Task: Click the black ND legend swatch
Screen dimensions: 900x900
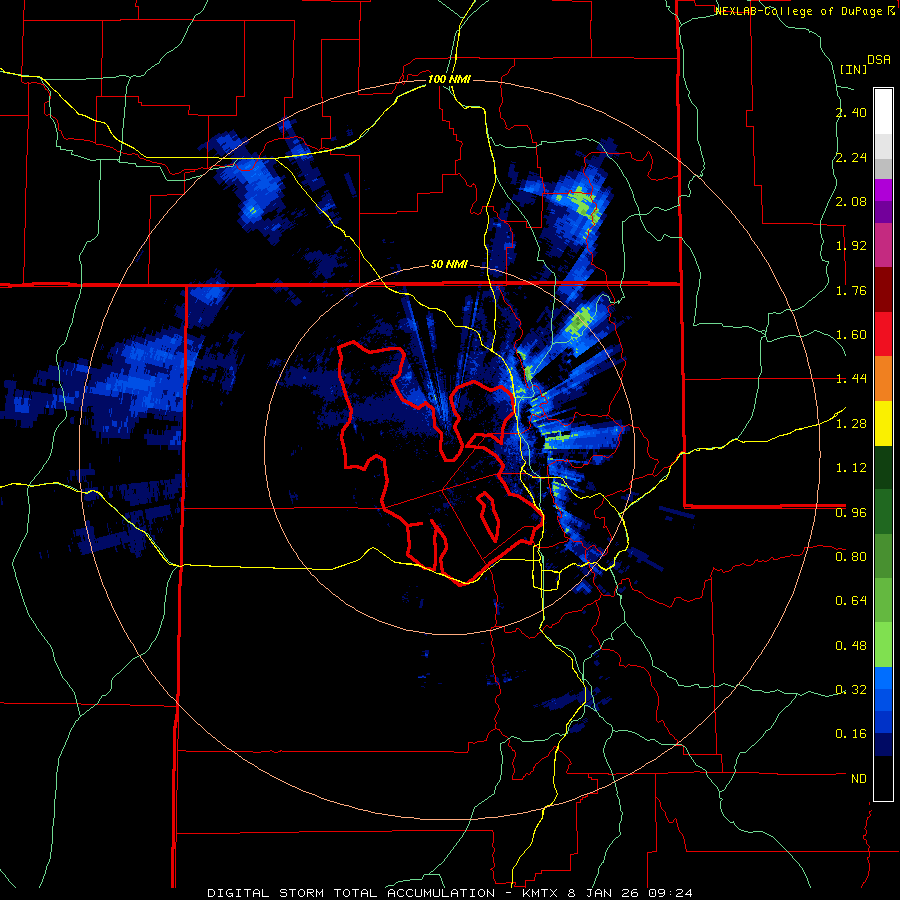Action: pos(883,779)
